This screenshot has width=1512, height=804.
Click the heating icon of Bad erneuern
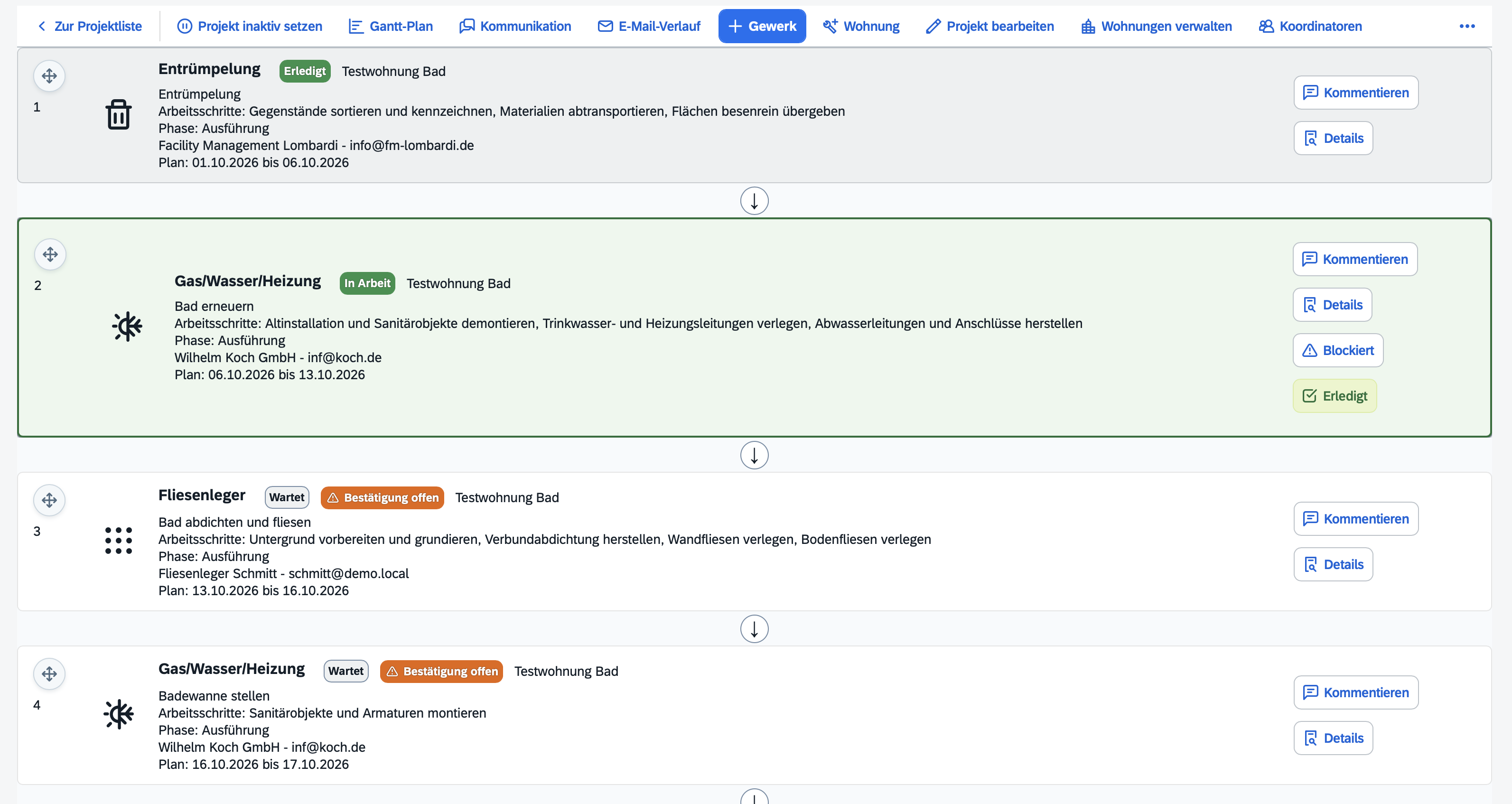pos(127,327)
